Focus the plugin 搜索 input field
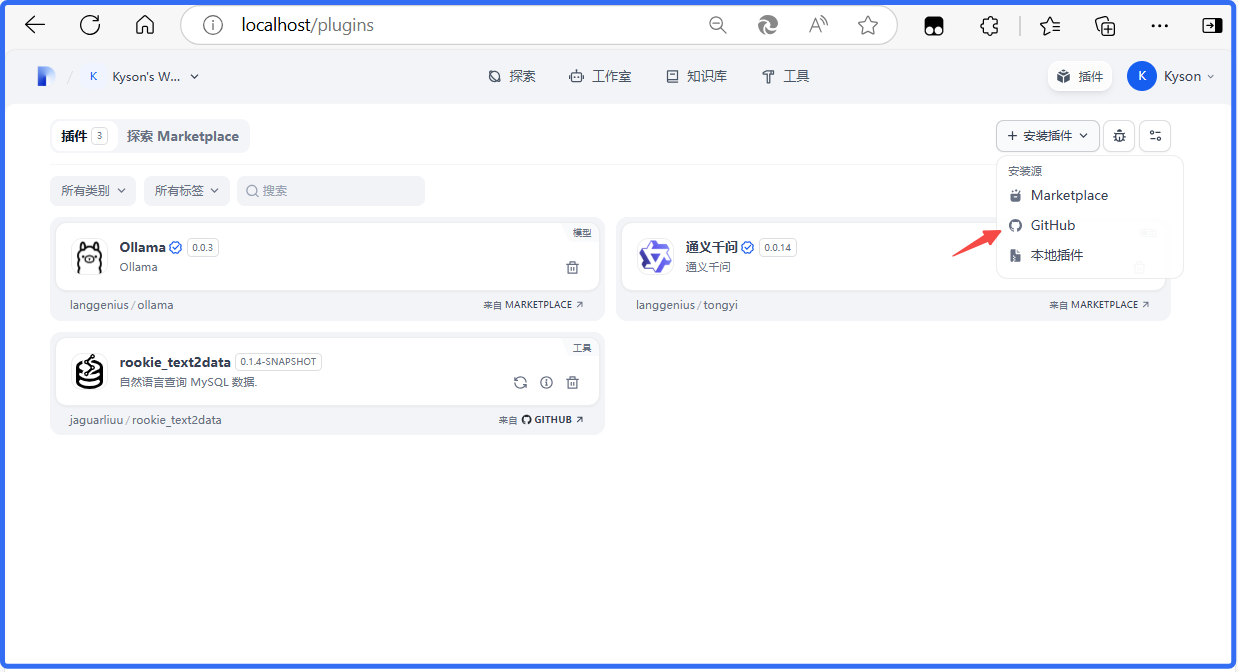This screenshot has width=1238, height=672. pos(331,191)
